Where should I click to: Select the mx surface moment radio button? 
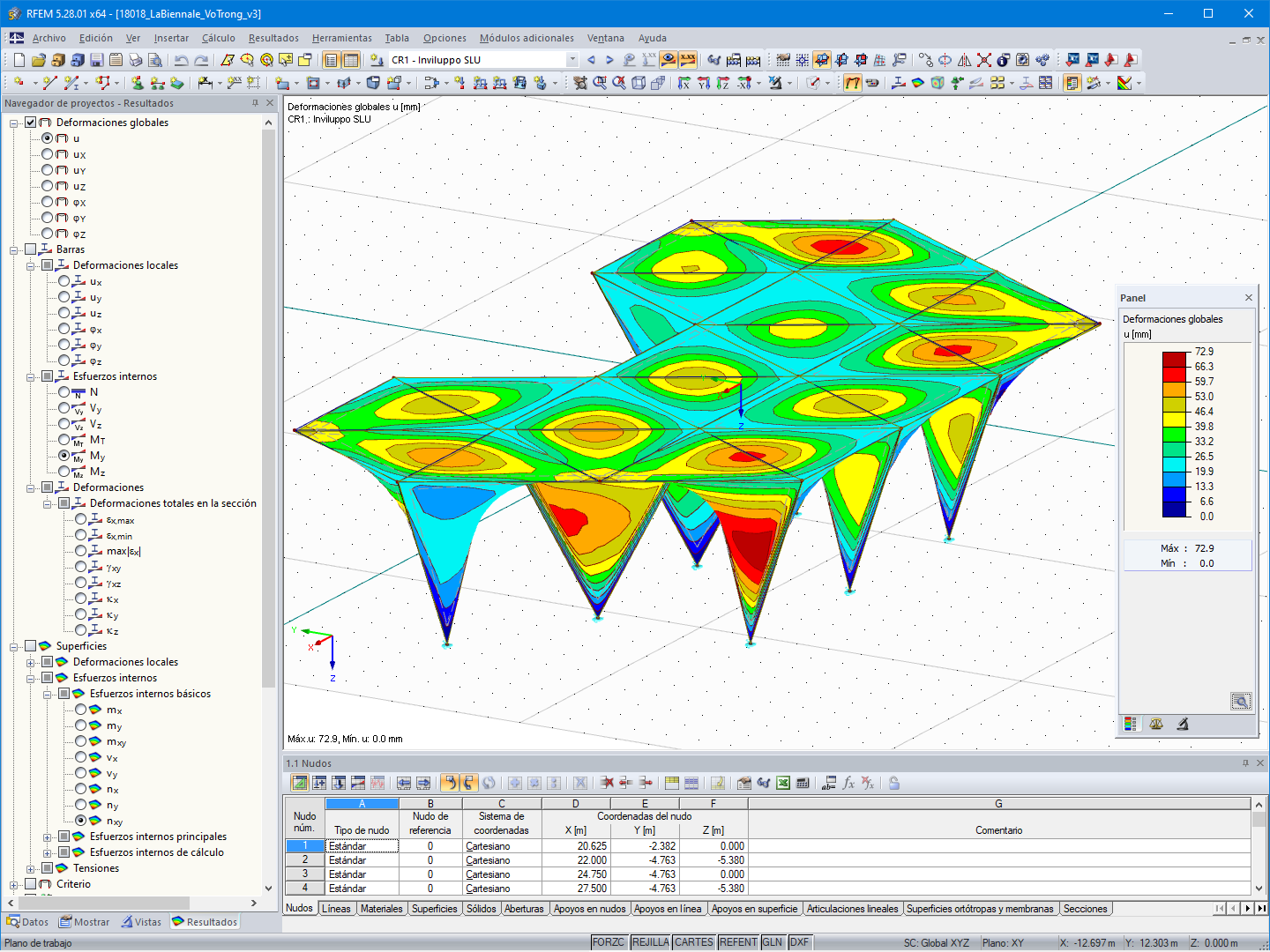(x=81, y=710)
